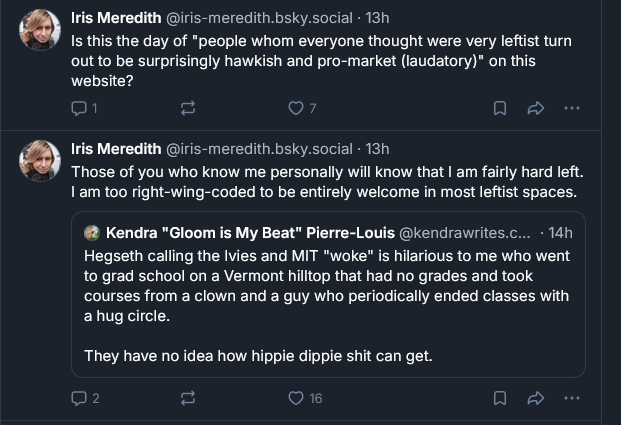This screenshot has width=621, height=425.
Task: Repost the second post quoting Kendra
Action: [x=187, y=398]
